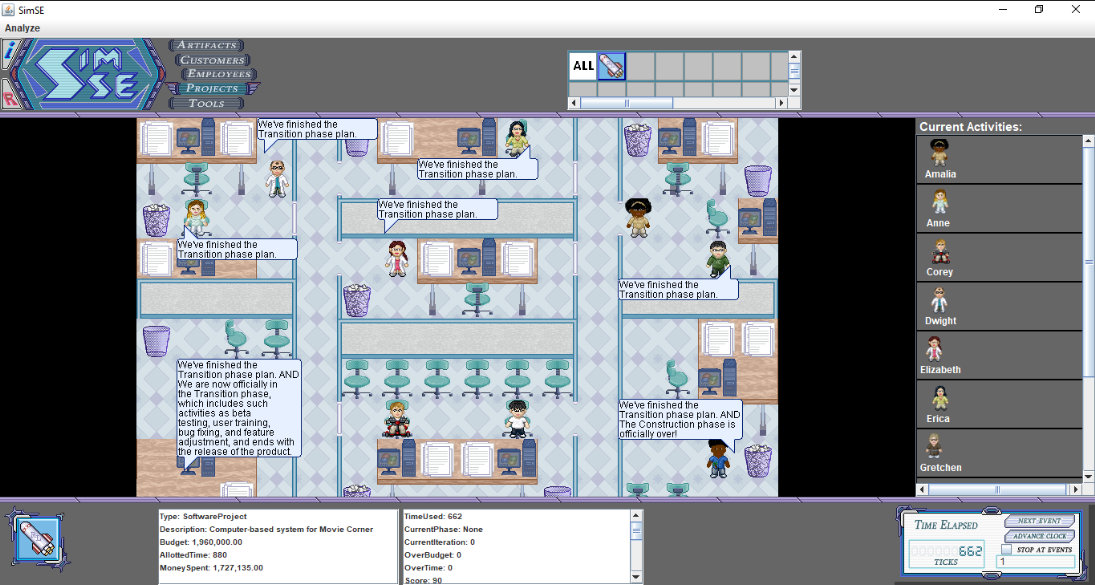Click the rocket project icon in selector grid
Image resolution: width=1095 pixels, height=585 pixels.
click(611, 66)
